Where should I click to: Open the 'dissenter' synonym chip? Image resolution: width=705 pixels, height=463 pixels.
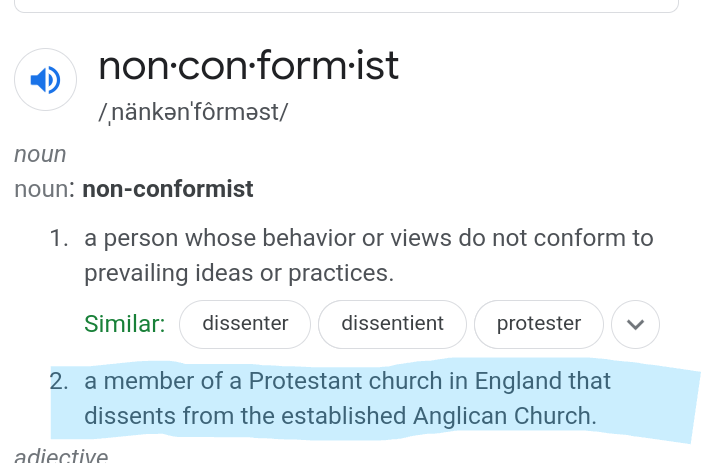[x=245, y=324]
